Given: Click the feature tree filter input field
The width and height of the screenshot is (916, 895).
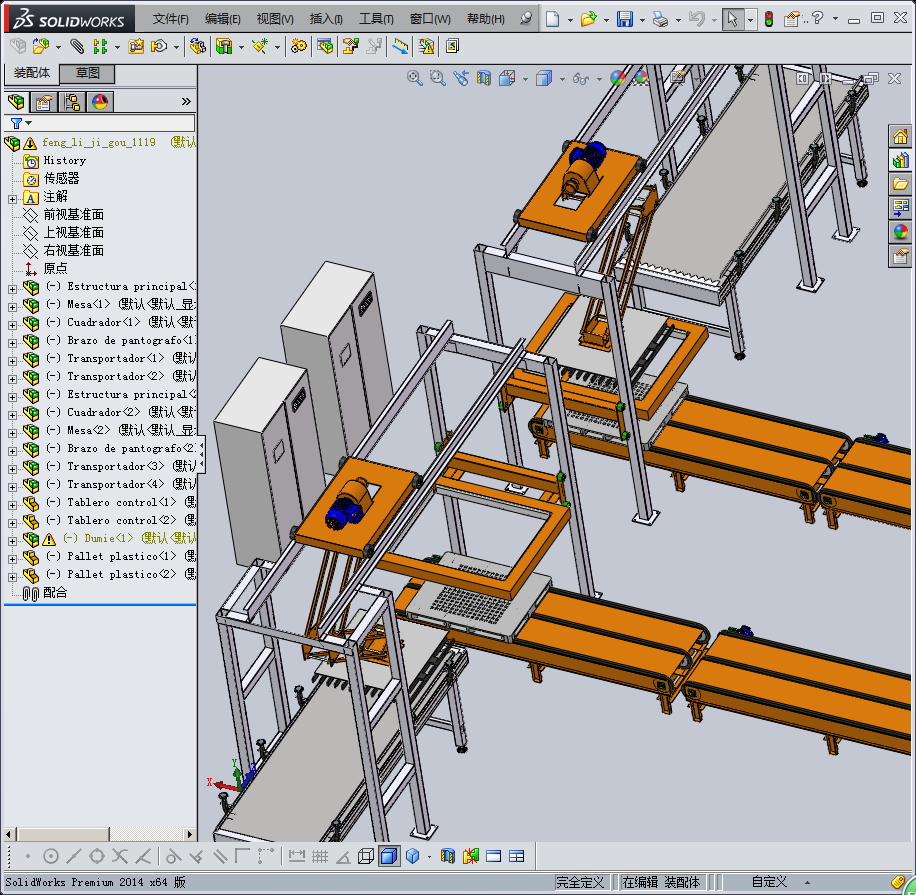Looking at the screenshot, I should [x=112, y=123].
